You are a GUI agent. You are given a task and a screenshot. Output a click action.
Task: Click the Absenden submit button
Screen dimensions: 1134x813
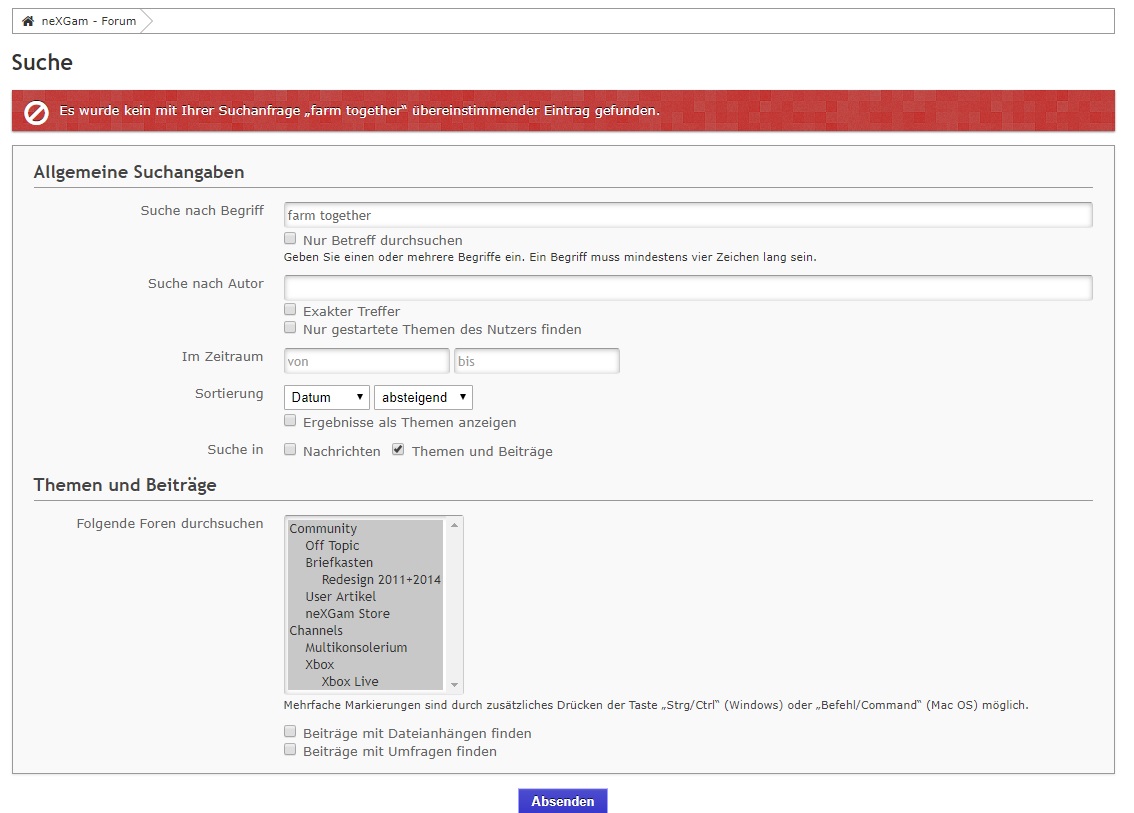click(563, 801)
